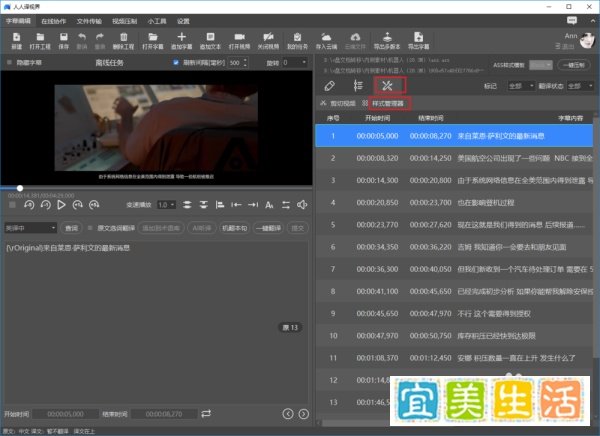Click the jump to end arrow icon
The image size is (600, 436).
tap(253, 205)
